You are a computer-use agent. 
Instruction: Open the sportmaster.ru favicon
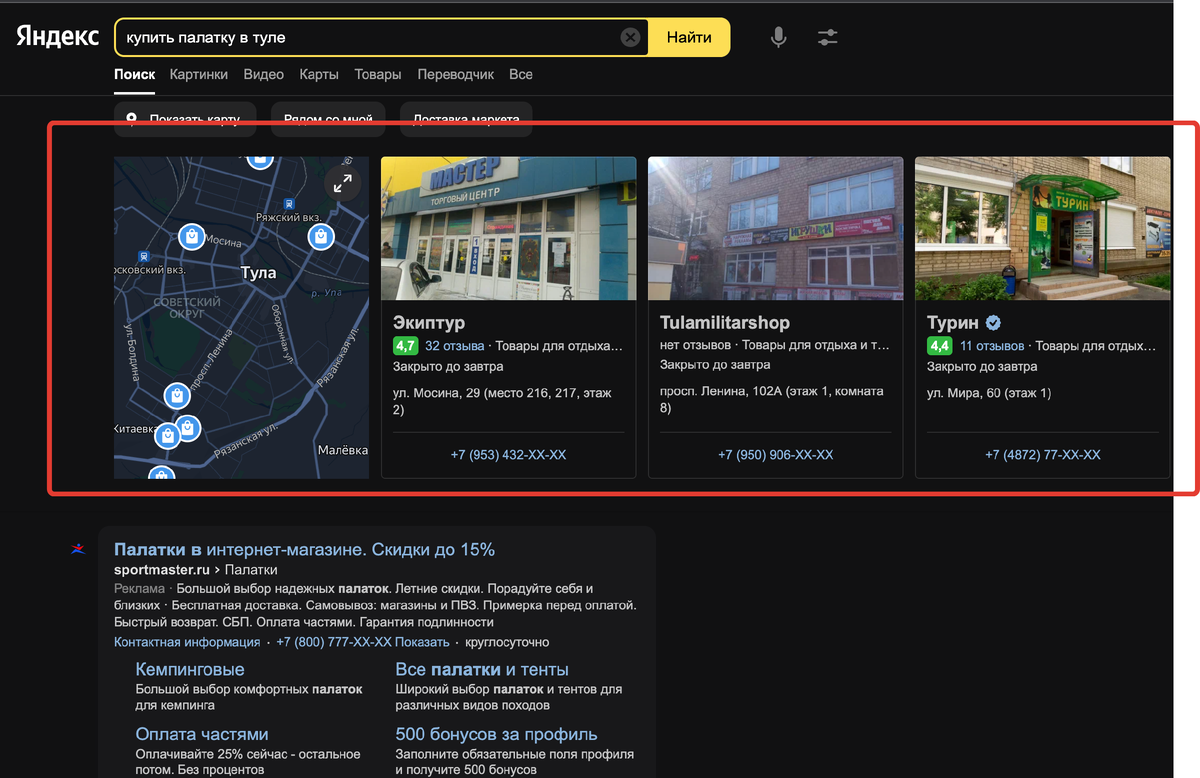pos(78,549)
